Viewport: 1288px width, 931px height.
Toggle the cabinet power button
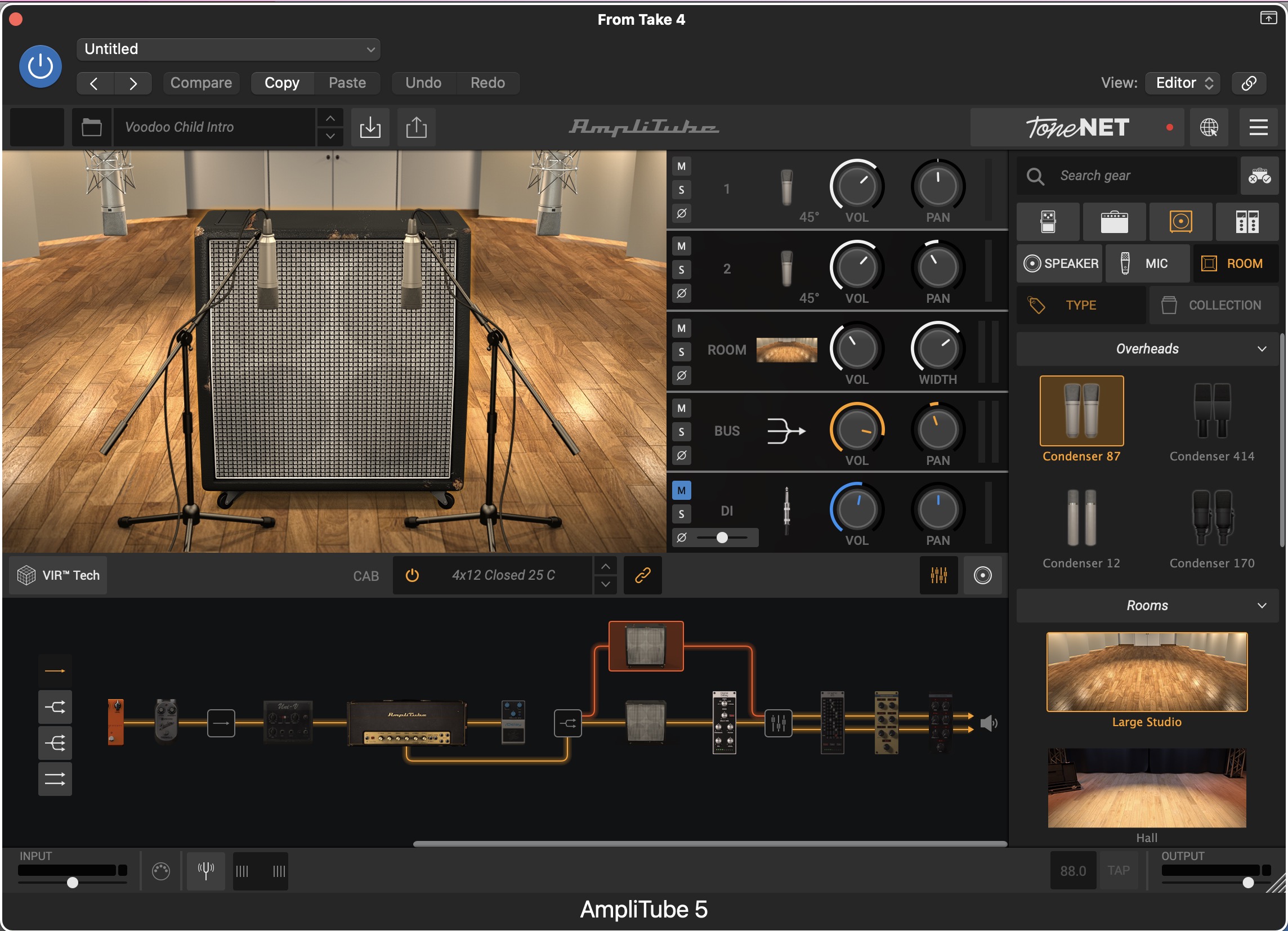[412, 576]
